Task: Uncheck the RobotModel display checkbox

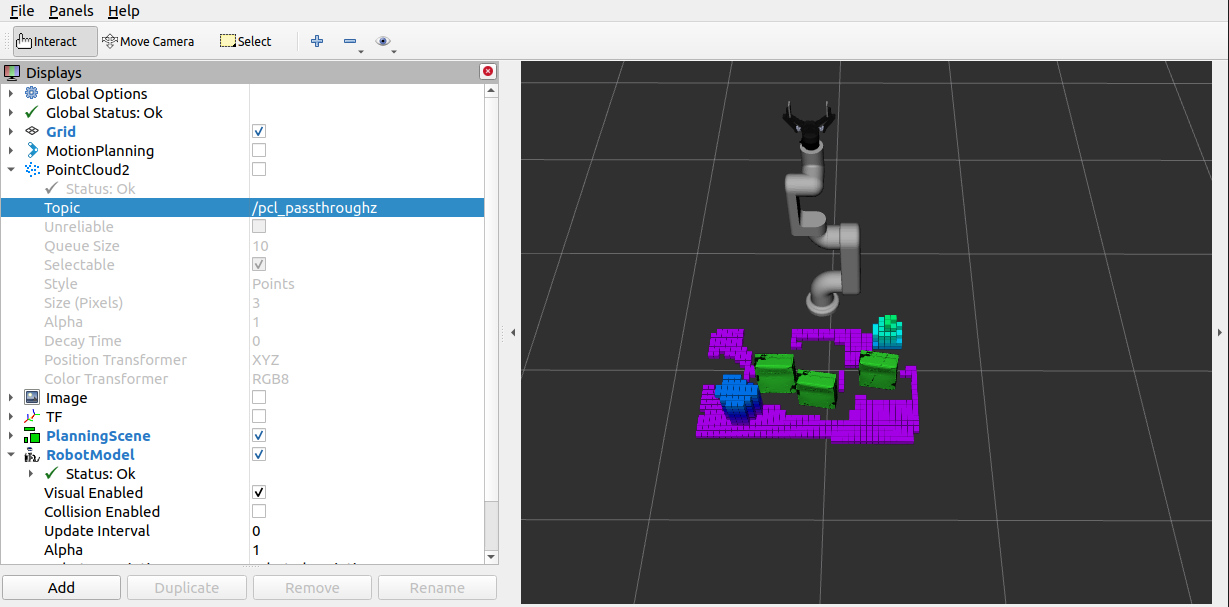Action: (x=259, y=454)
